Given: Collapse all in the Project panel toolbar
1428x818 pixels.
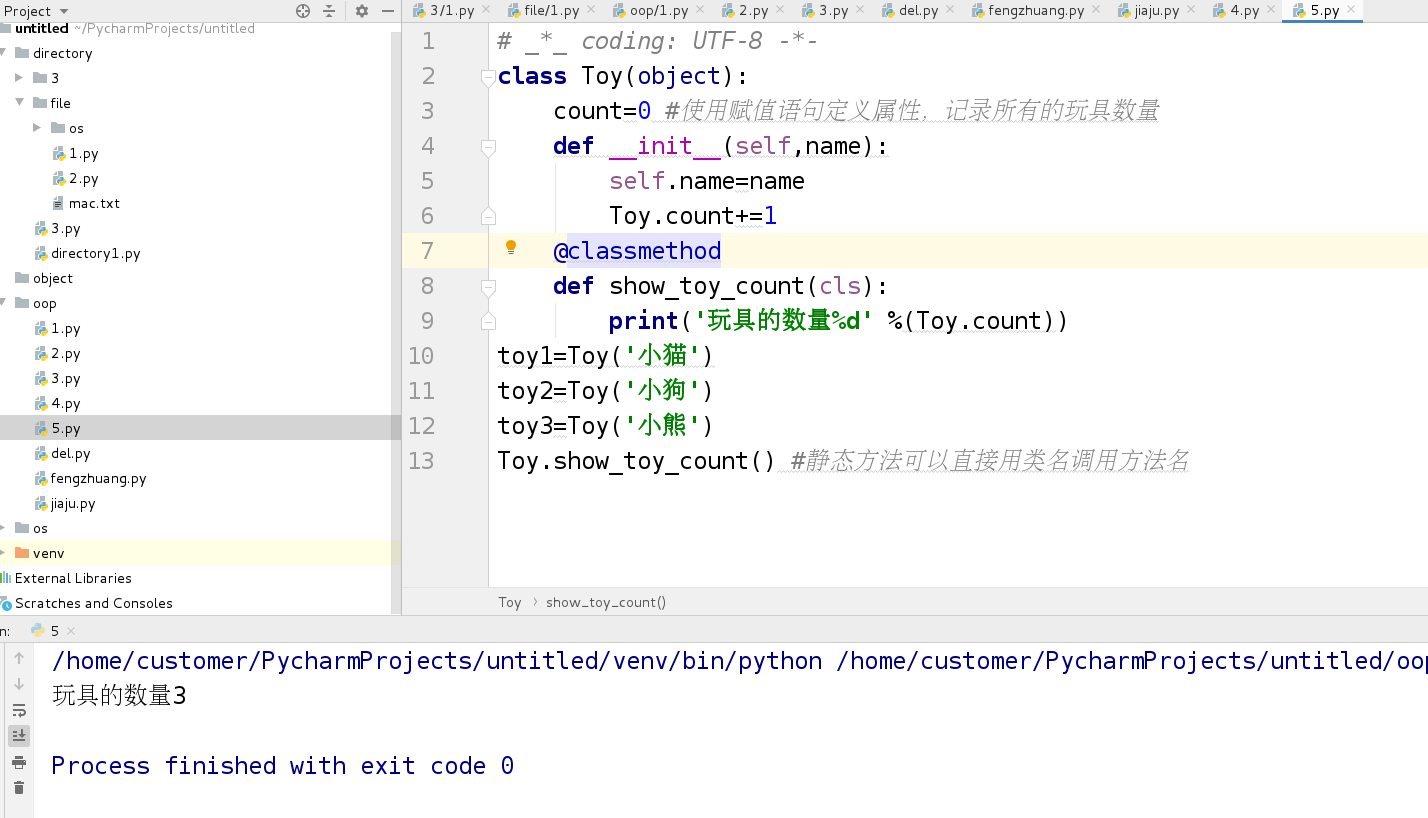Looking at the screenshot, I should pos(329,11).
